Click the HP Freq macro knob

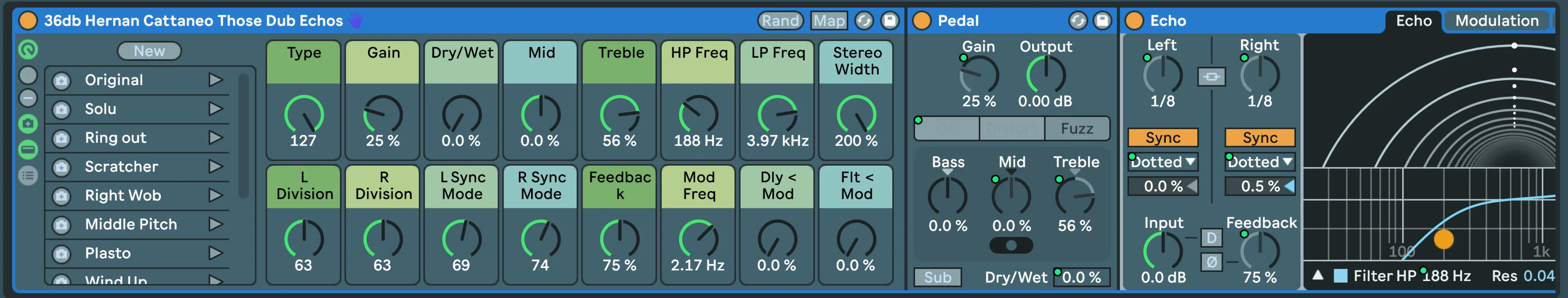pos(698,114)
